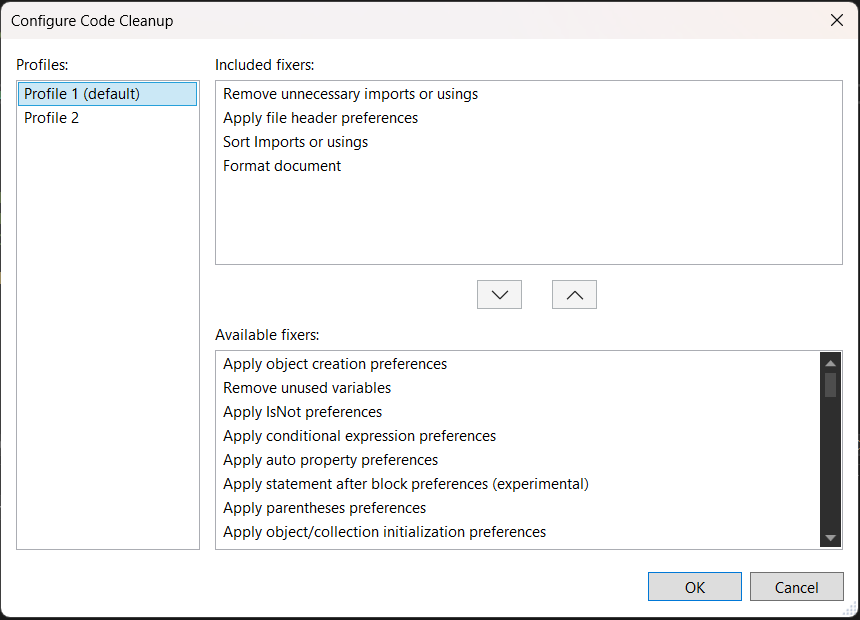Select 'Apply file header preferences' fixer
860x620 pixels.
(320, 117)
